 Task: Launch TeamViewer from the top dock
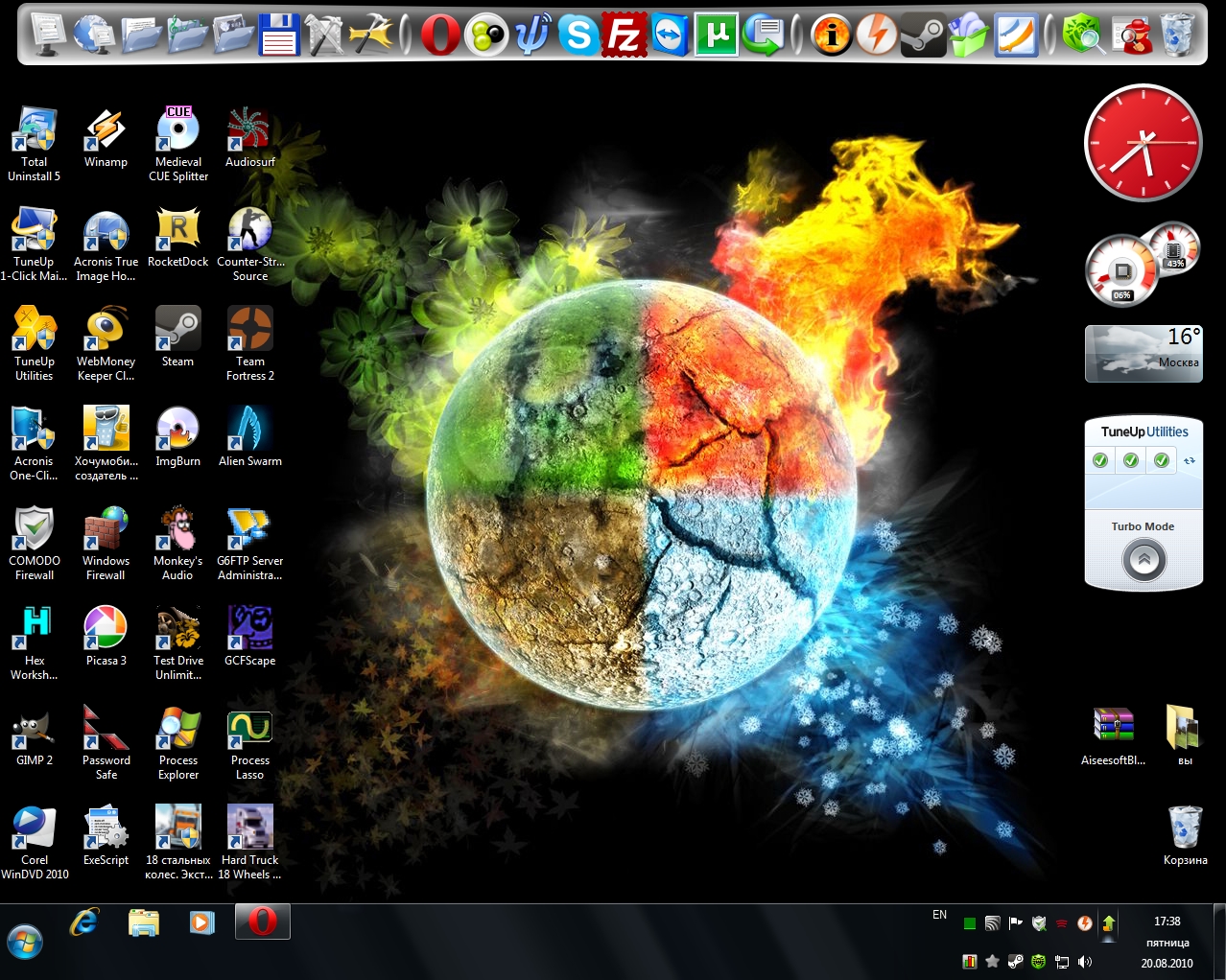click(x=670, y=35)
